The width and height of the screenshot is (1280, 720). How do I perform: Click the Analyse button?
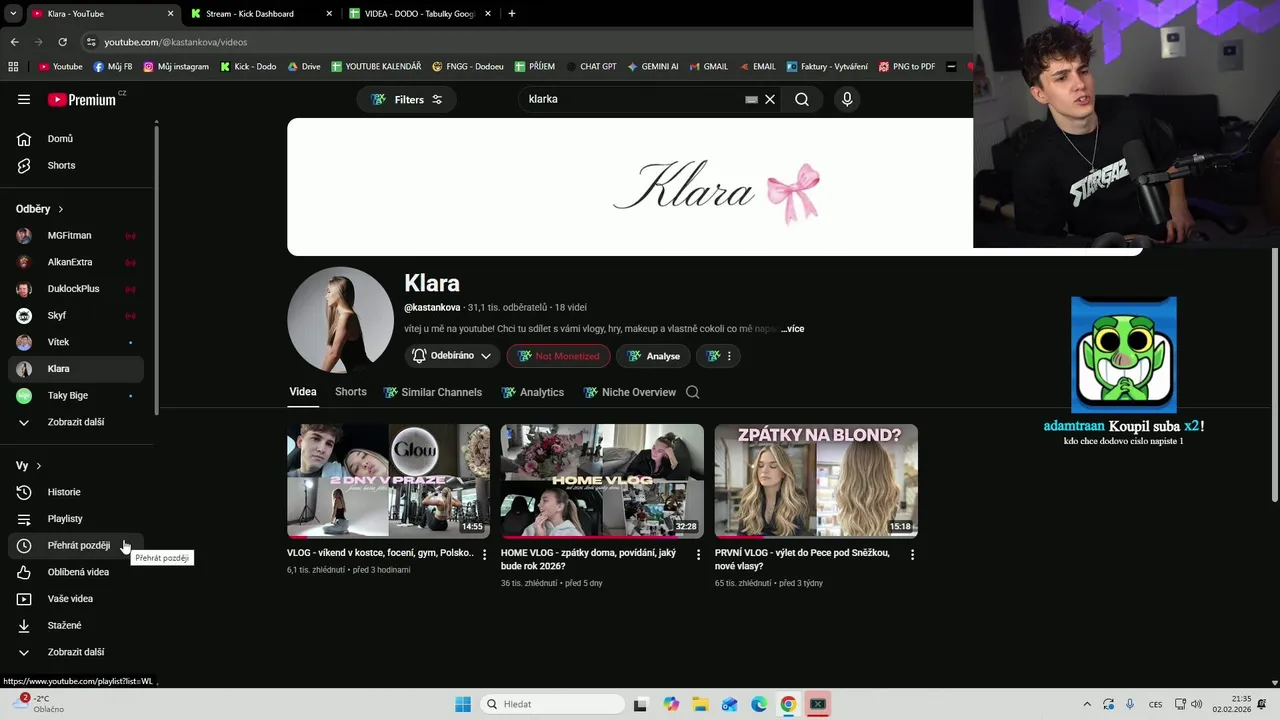point(654,356)
